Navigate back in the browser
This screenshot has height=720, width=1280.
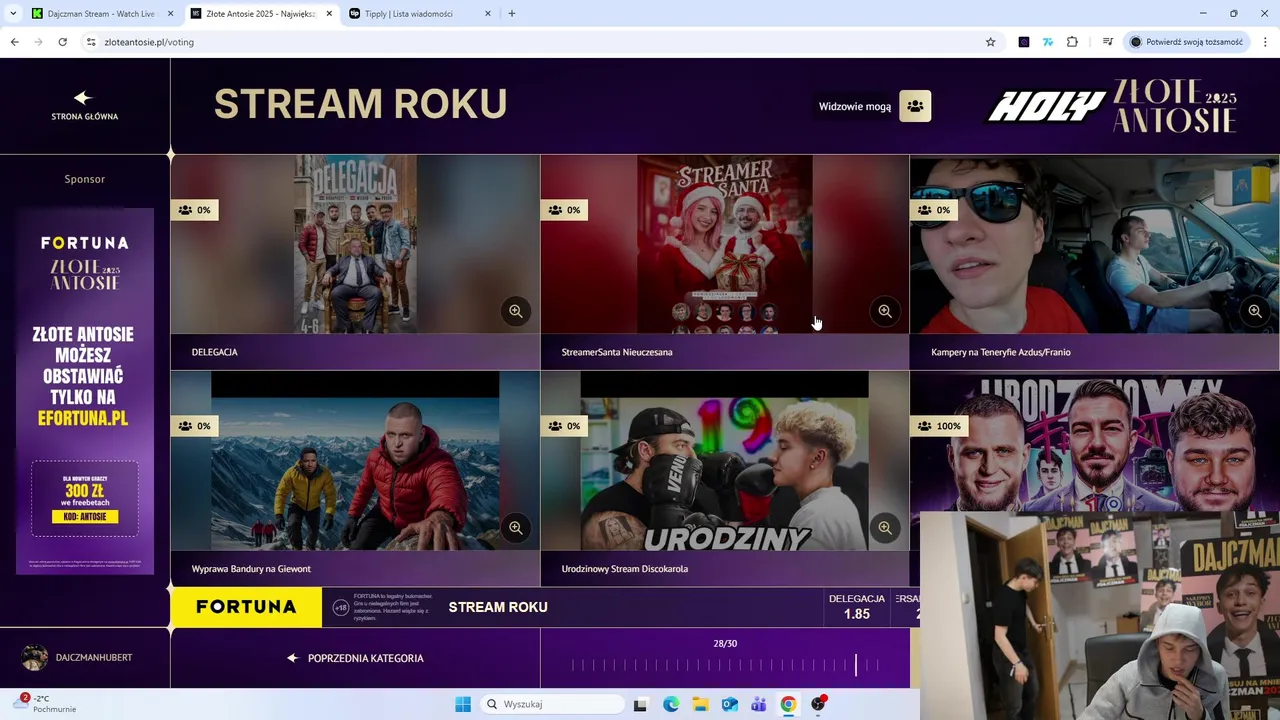[x=14, y=42]
